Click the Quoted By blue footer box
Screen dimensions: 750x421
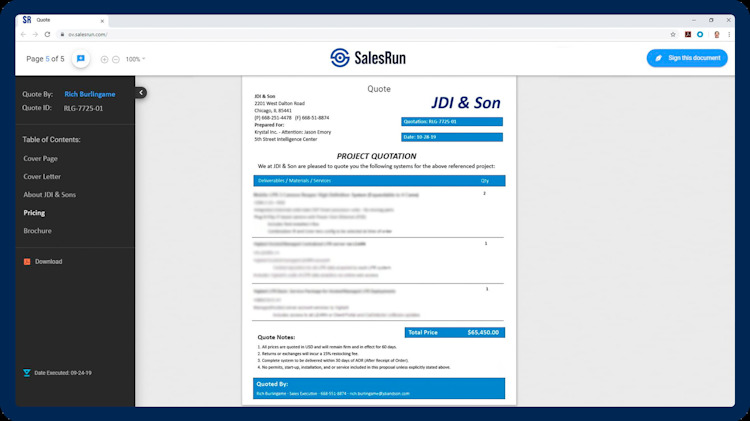click(379, 388)
